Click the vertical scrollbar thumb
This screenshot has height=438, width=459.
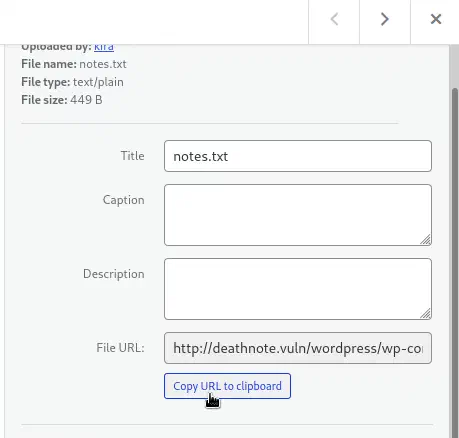[455, 260]
